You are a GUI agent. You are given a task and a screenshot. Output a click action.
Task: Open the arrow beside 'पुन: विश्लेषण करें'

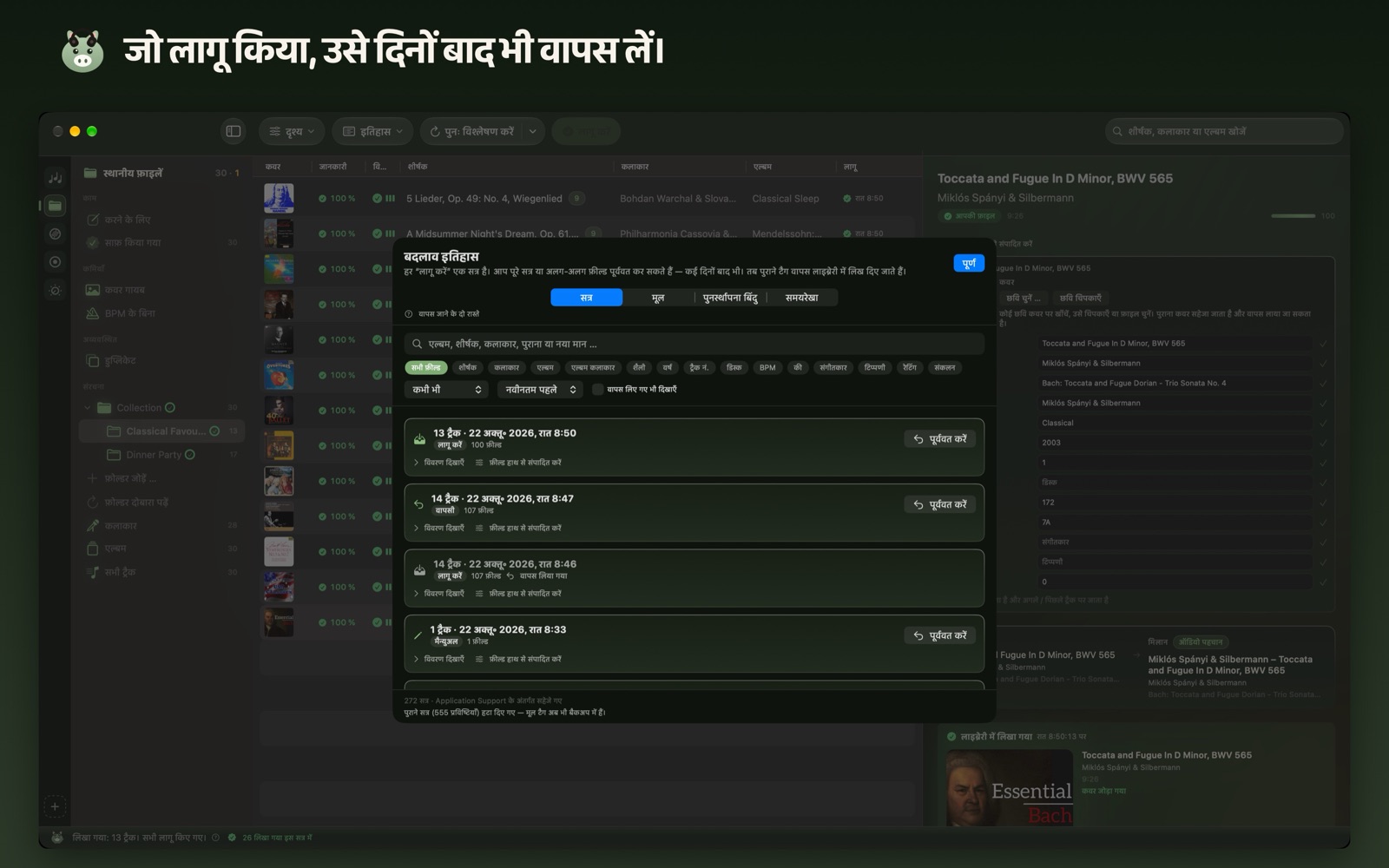click(532, 131)
